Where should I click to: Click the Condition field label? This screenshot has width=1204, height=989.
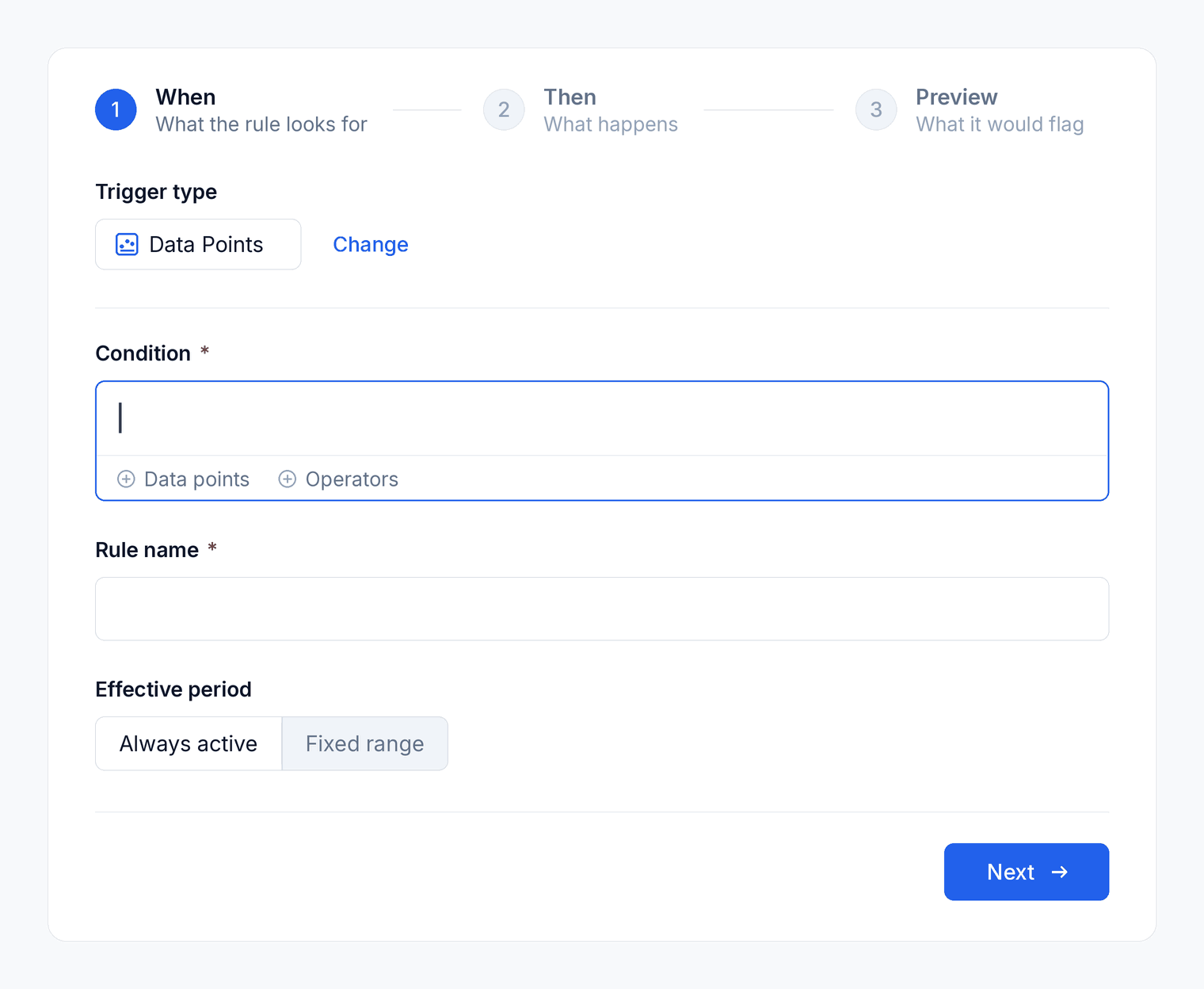pos(143,353)
